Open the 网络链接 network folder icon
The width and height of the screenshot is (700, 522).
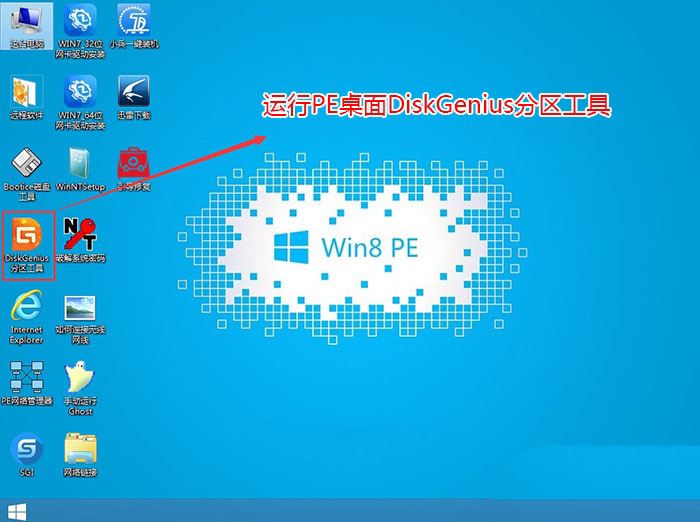[79, 449]
